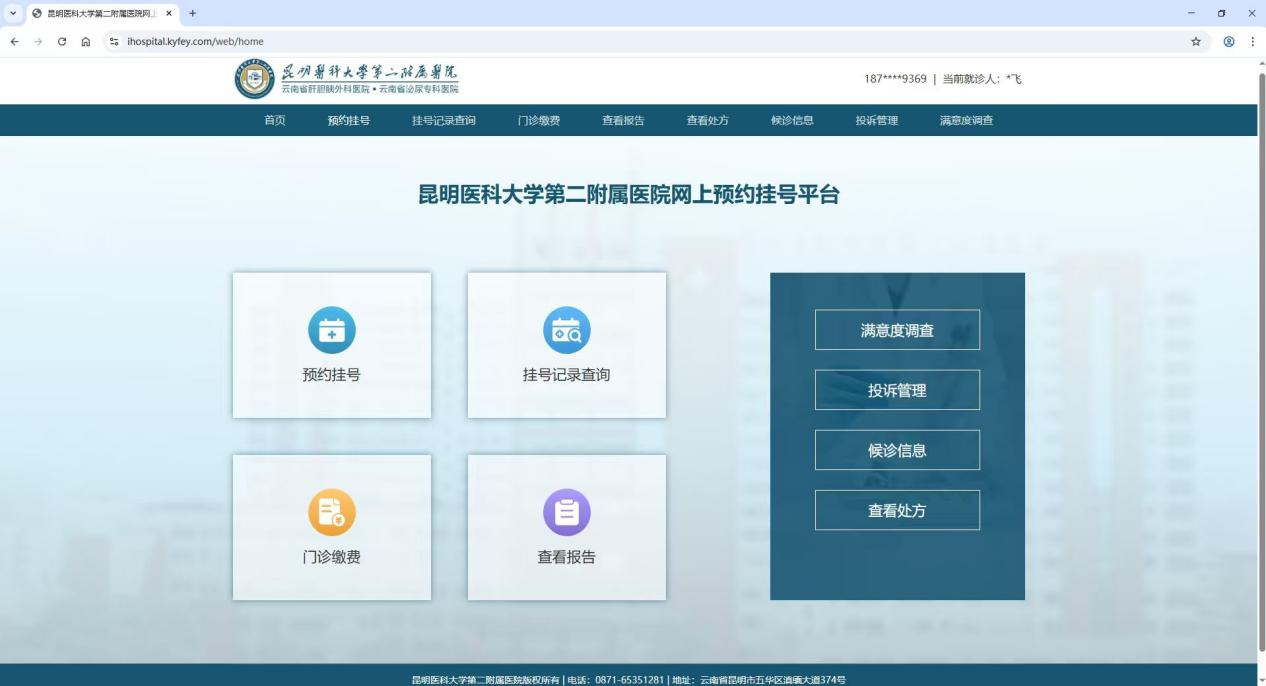Click the hospital logo emblem
This screenshot has height=686, width=1266.
tap(254, 79)
